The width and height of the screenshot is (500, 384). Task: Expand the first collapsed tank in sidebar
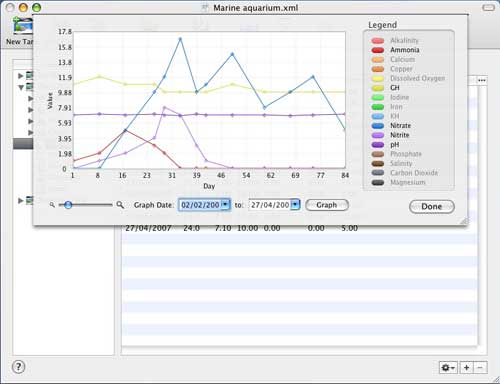point(20,76)
